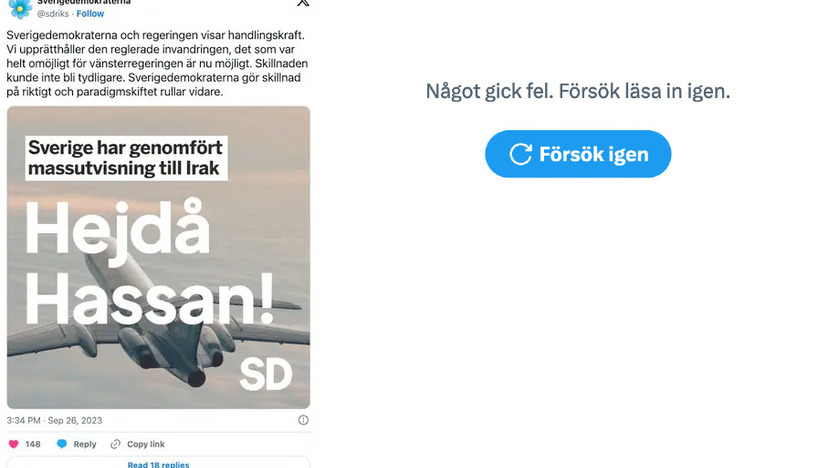This screenshot has width=828, height=468.
Task: Click the tweet text about handlingskraft
Action: 157,63
